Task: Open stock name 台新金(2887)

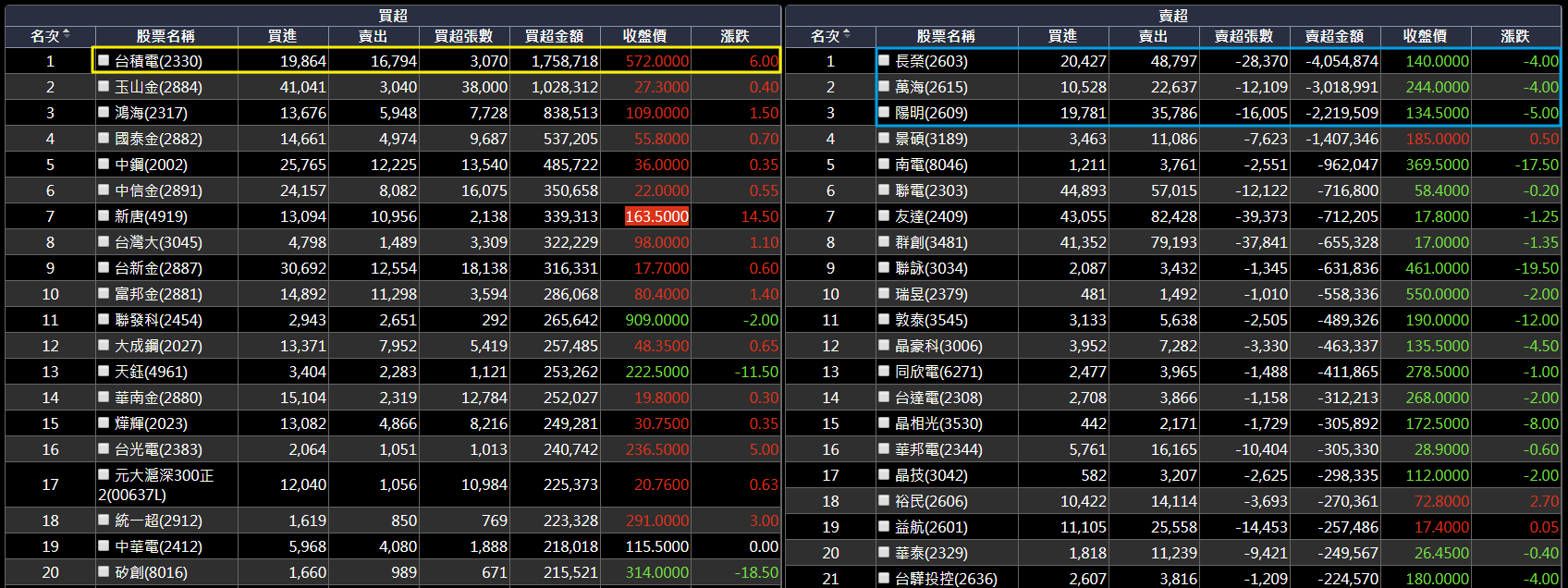Action: pos(158,268)
